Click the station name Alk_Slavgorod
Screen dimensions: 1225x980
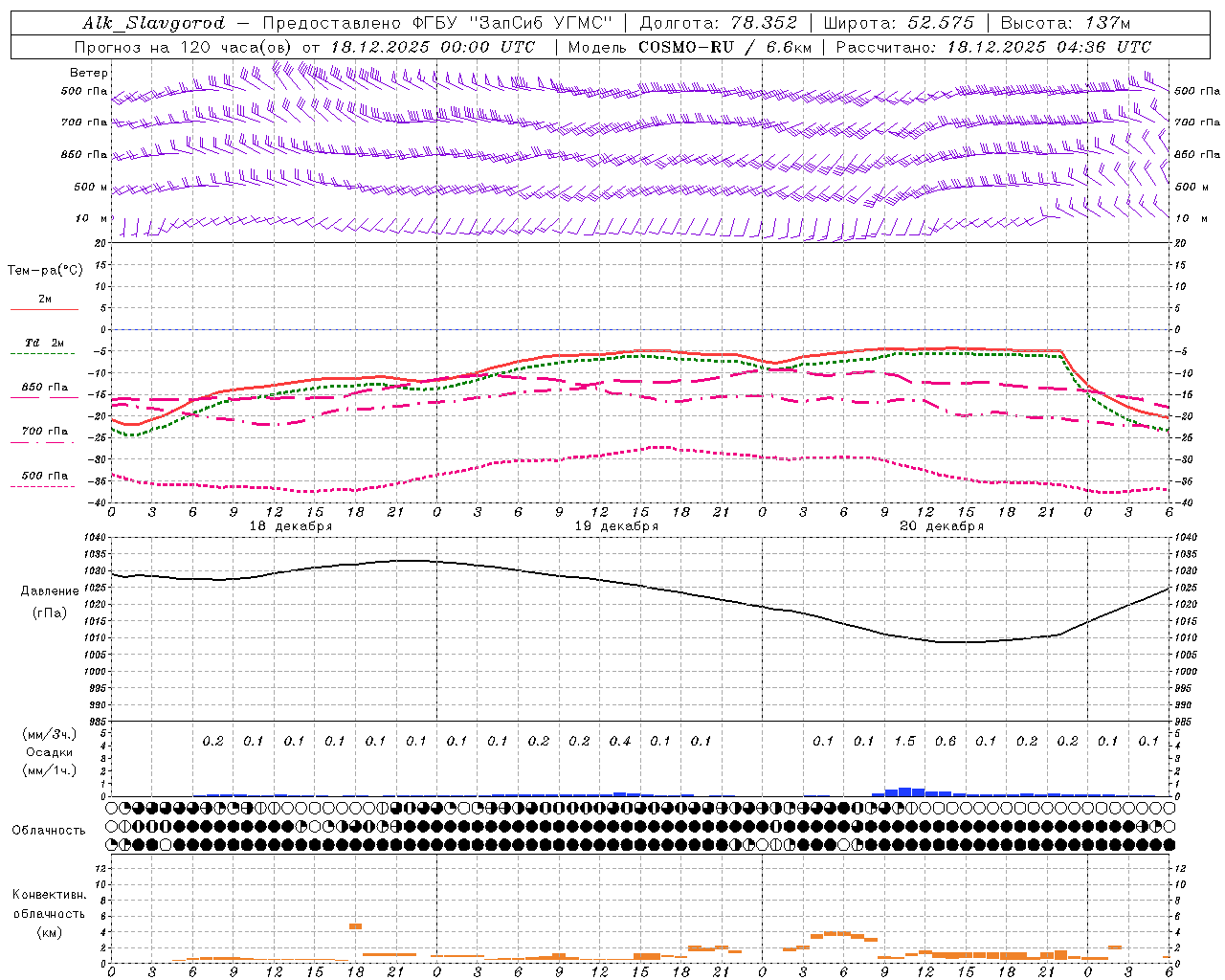154,23
